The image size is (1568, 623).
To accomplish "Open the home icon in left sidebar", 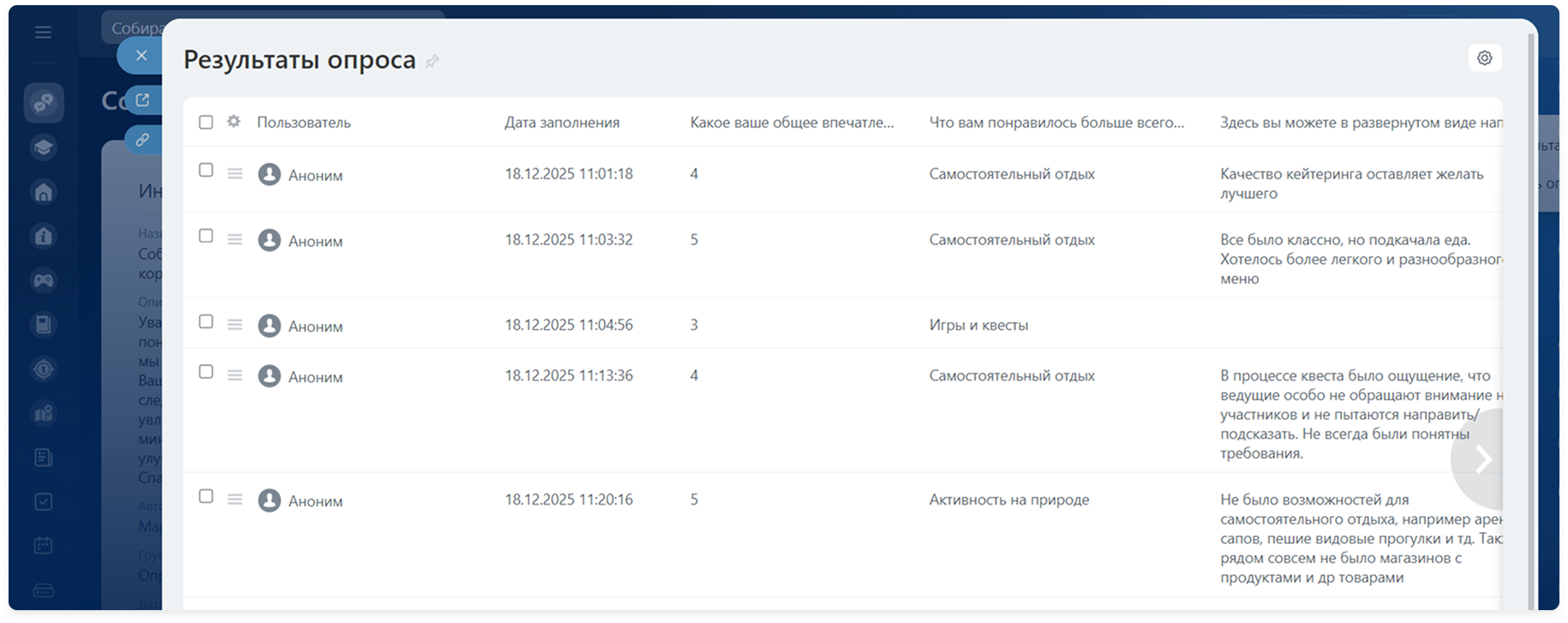I will coord(44,192).
